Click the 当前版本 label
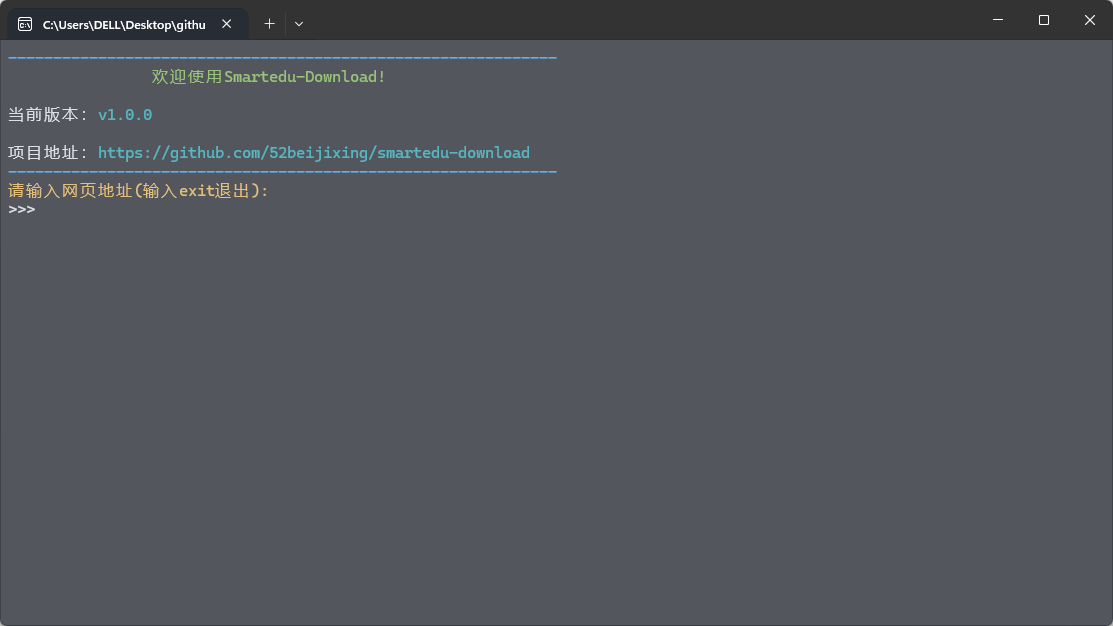This screenshot has width=1113, height=626. coord(48,115)
